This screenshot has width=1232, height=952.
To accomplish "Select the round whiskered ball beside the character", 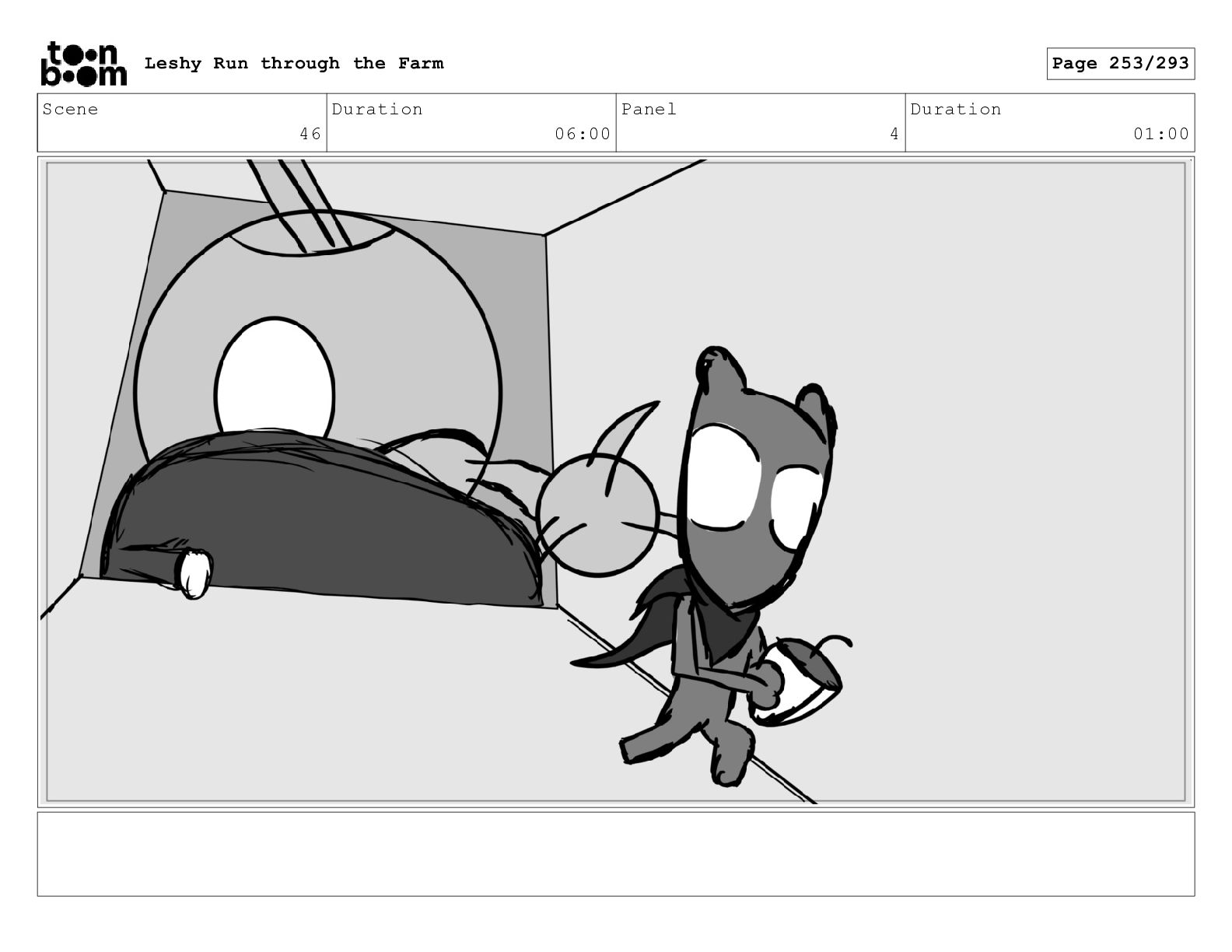I will 597,515.
